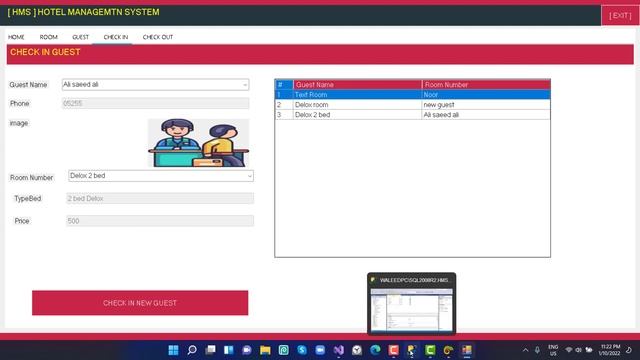Click the Ali saeed ali table cell
The image size is (640, 360).
(x=486, y=115)
